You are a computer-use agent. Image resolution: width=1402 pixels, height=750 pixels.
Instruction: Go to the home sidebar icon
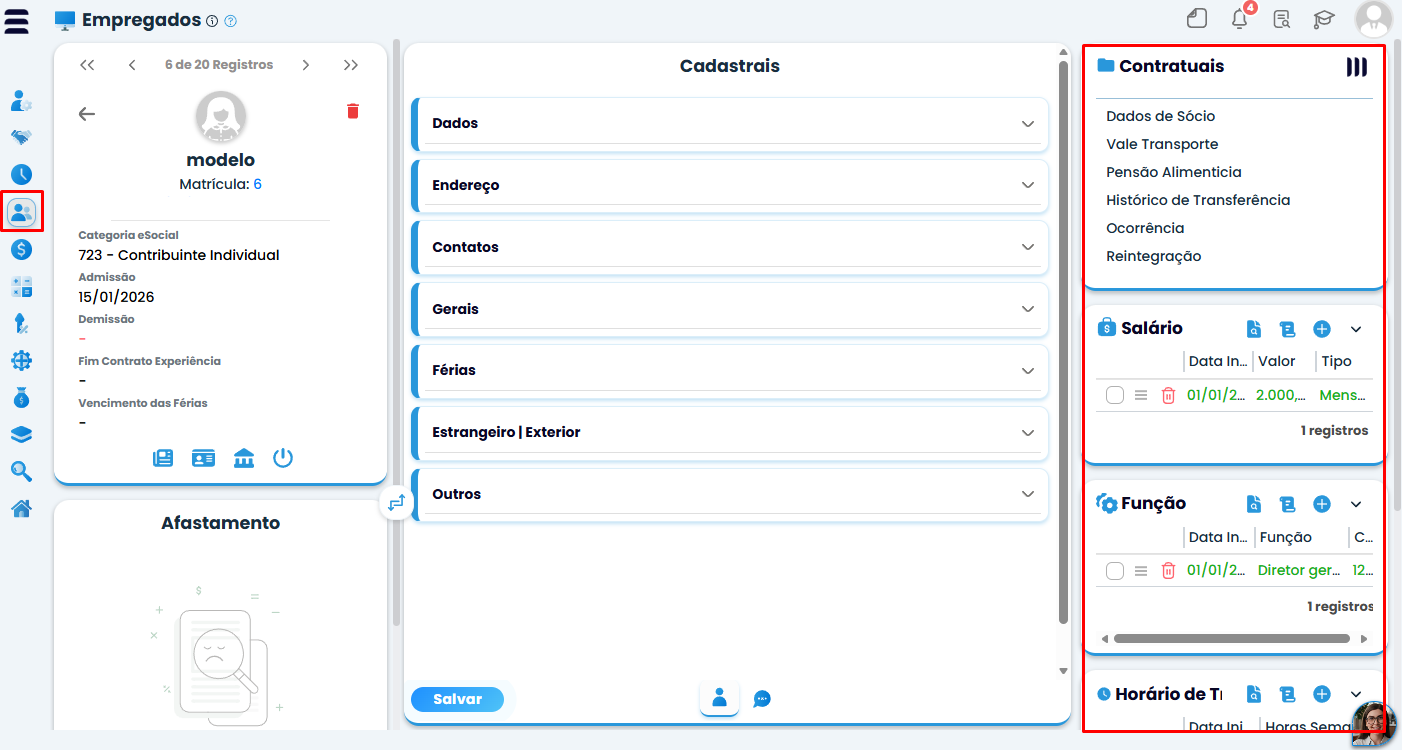pos(21,508)
